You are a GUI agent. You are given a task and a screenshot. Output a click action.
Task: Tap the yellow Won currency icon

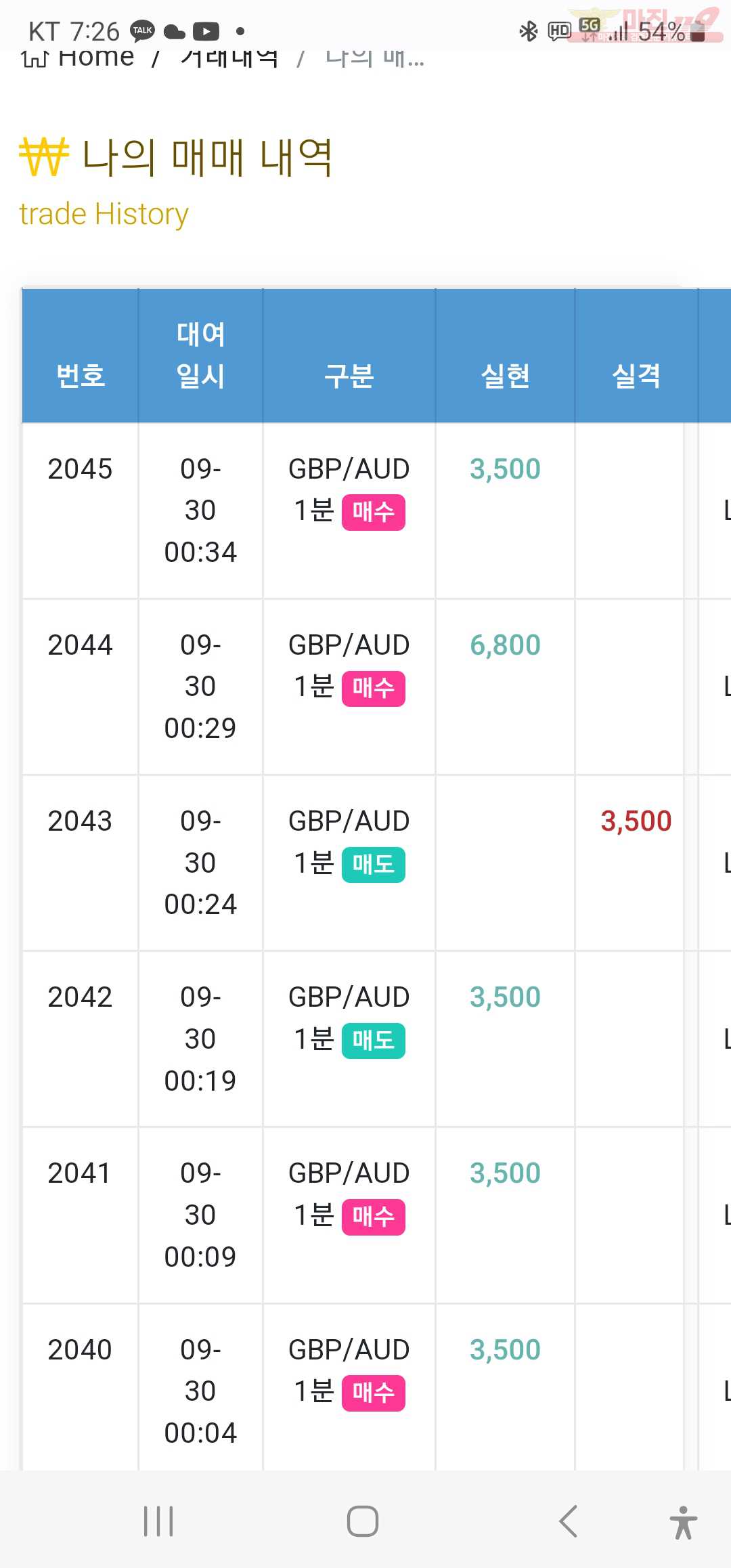pos(44,156)
